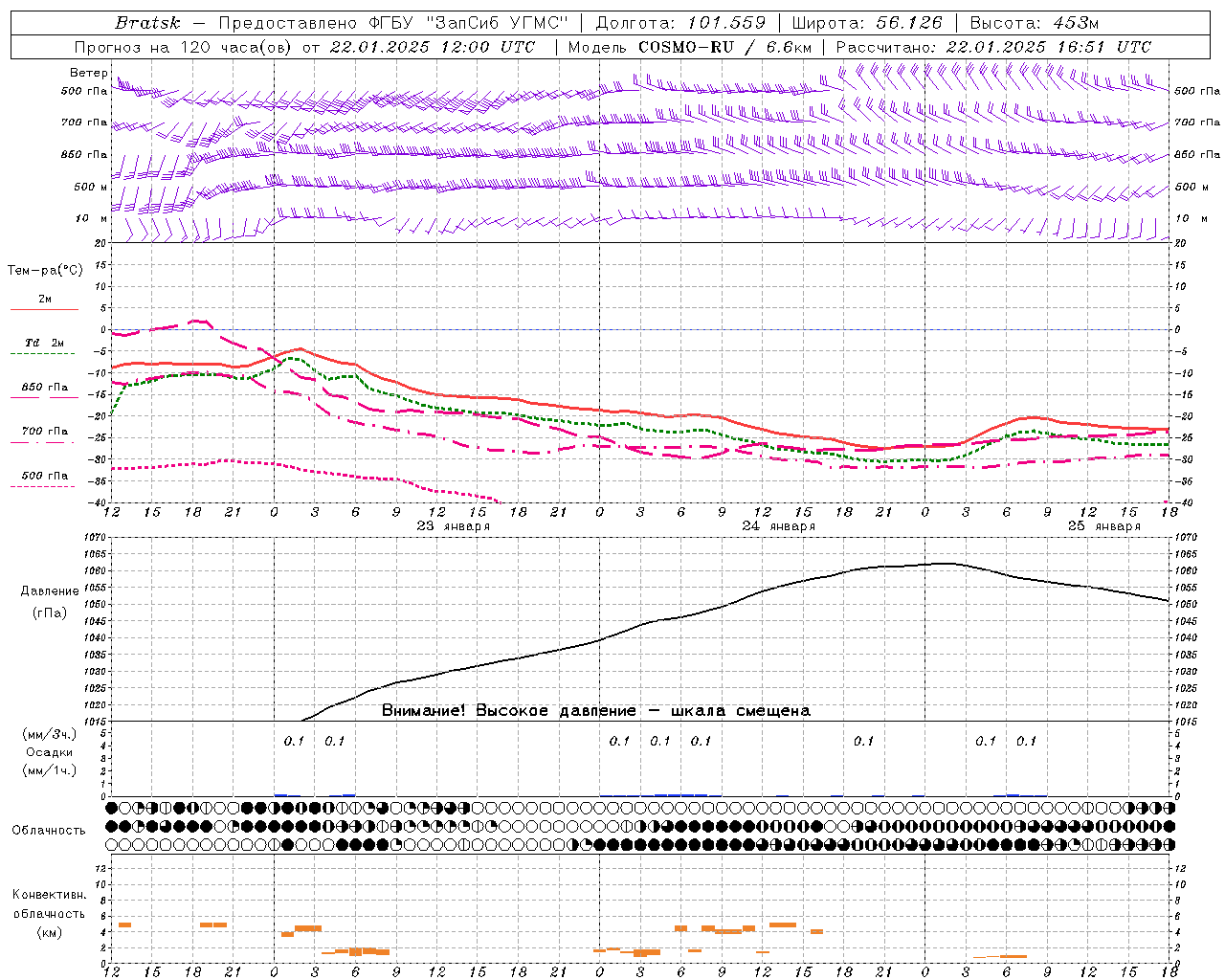Click the 10 м wind level label on left
Image resolution: width=1225 pixels, height=980 pixels.
91,219
